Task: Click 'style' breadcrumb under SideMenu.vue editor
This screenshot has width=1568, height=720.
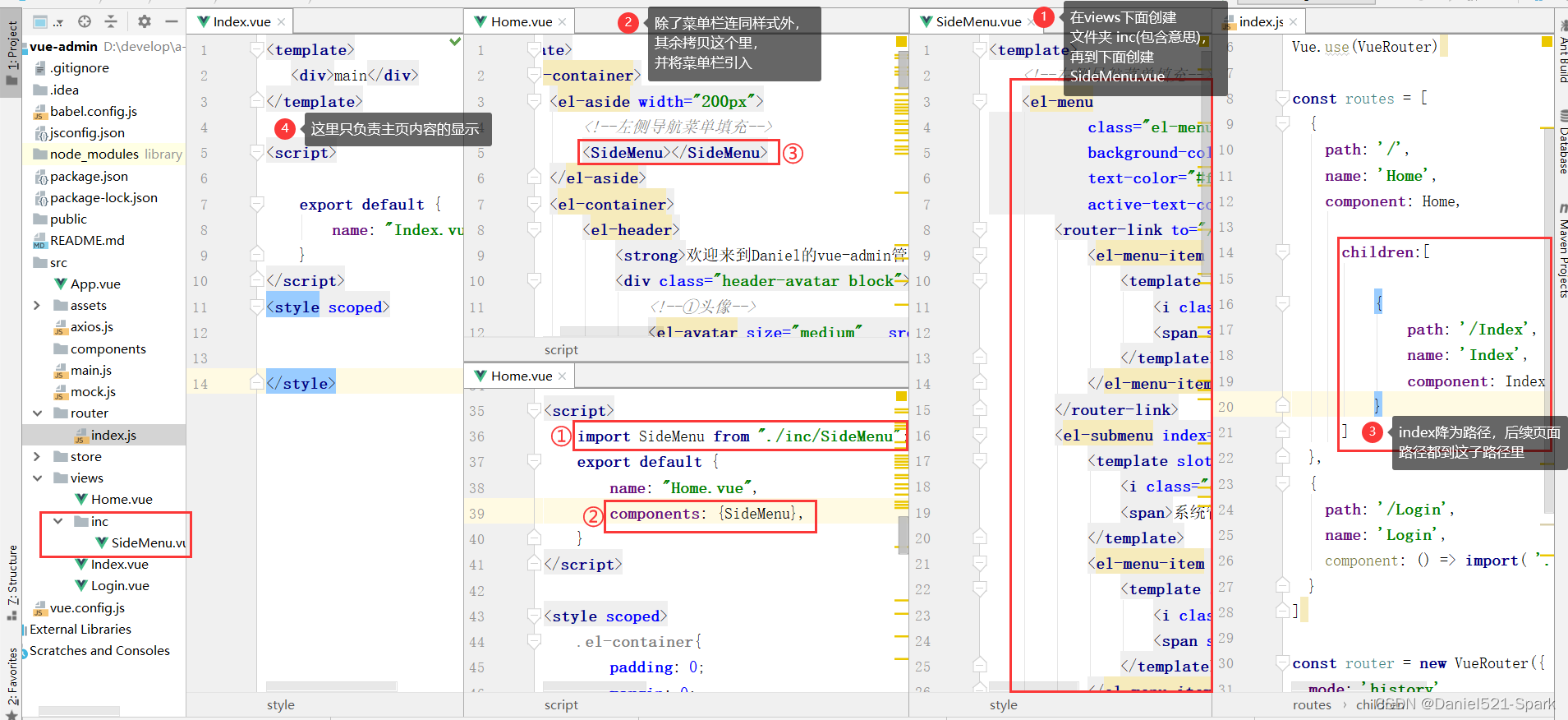Action: pos(1004,705)
